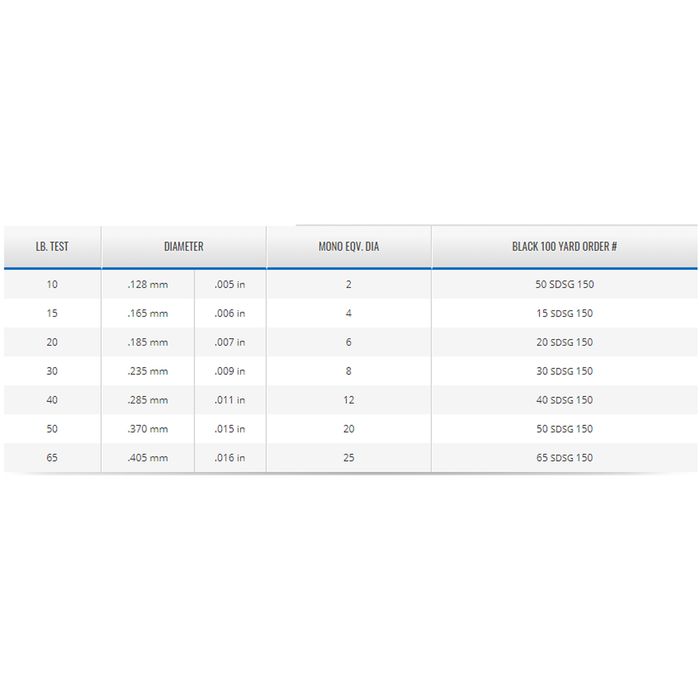Click the .235 mm diameter cell
This screenshot has height=700, width=700.
[x=148, y=372]
